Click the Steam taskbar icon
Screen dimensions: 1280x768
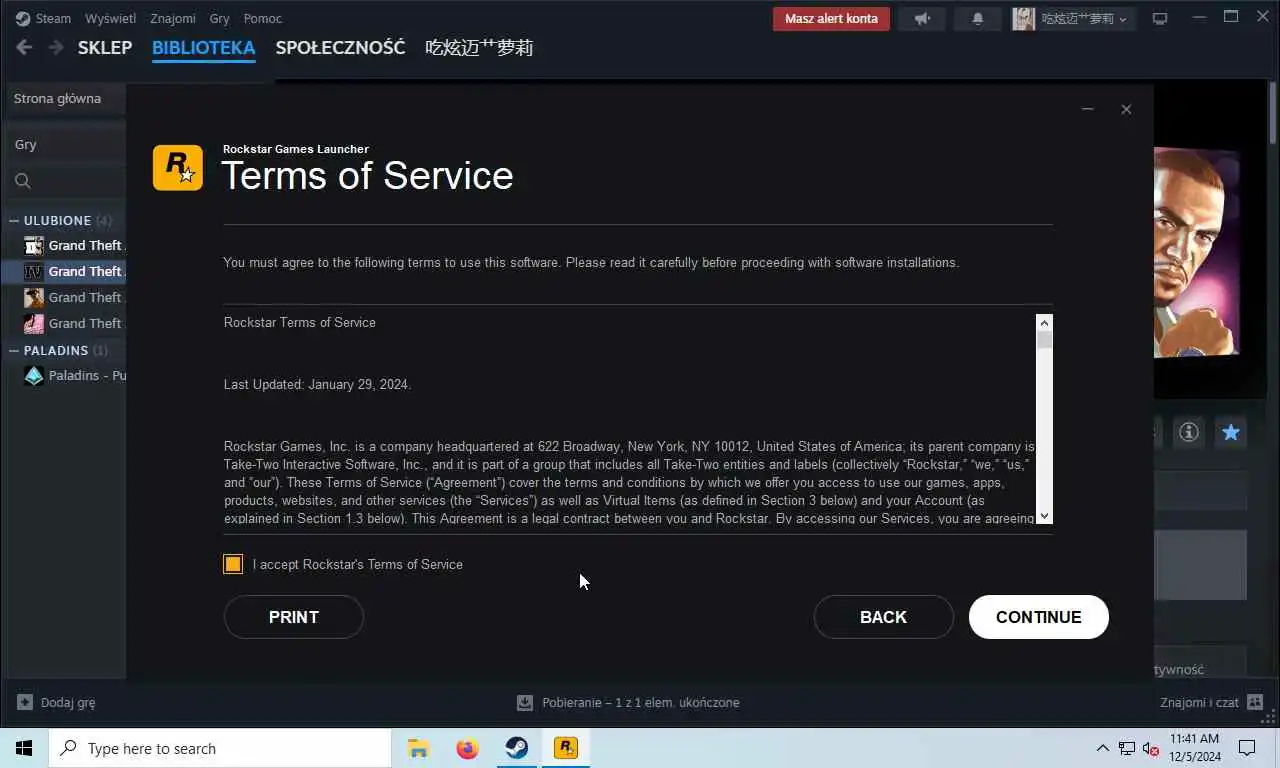tap(516, 748)
